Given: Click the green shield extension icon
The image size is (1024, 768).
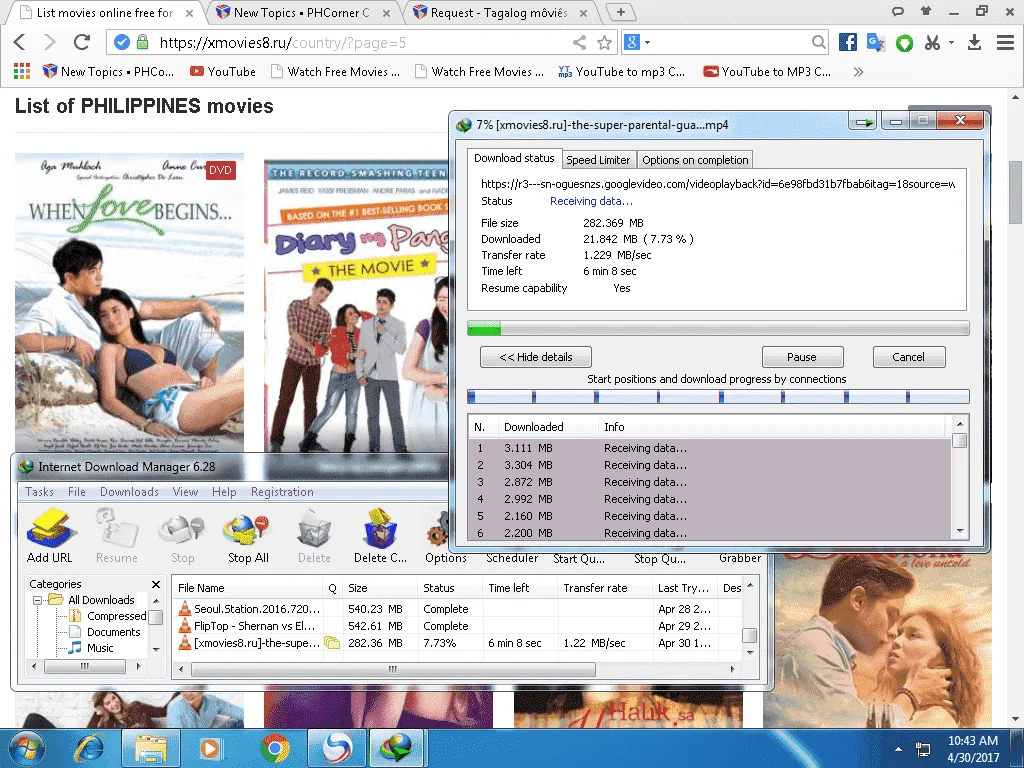Looking at the screenshot, I should (904, 43).
